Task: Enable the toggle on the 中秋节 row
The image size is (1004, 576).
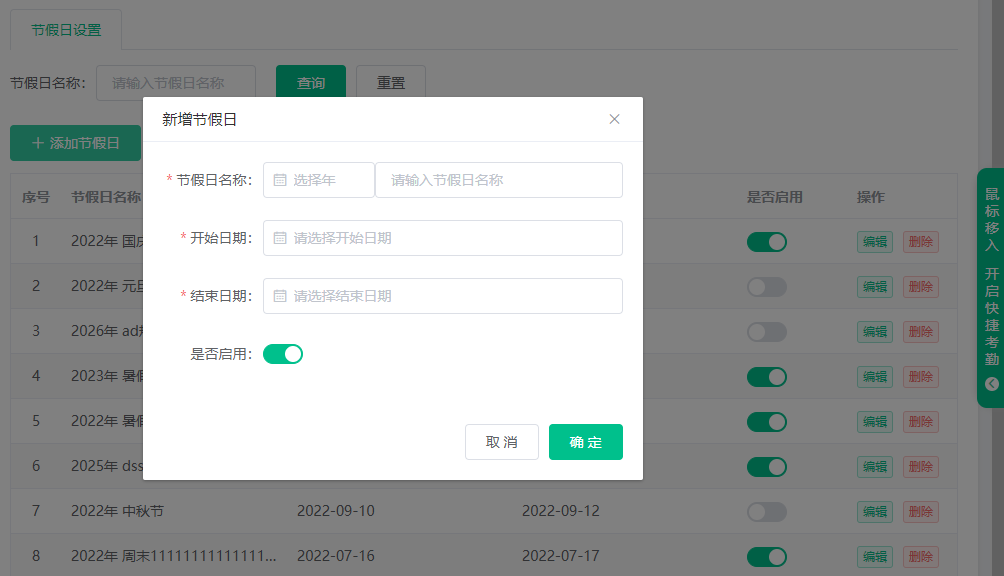Action: (x=767, y=511)
